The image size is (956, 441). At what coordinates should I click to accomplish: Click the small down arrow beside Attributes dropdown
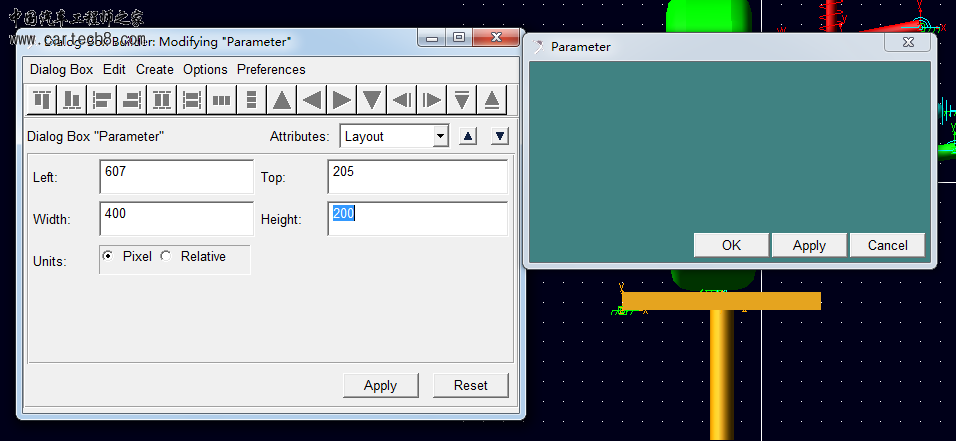[x=500, y=136]
